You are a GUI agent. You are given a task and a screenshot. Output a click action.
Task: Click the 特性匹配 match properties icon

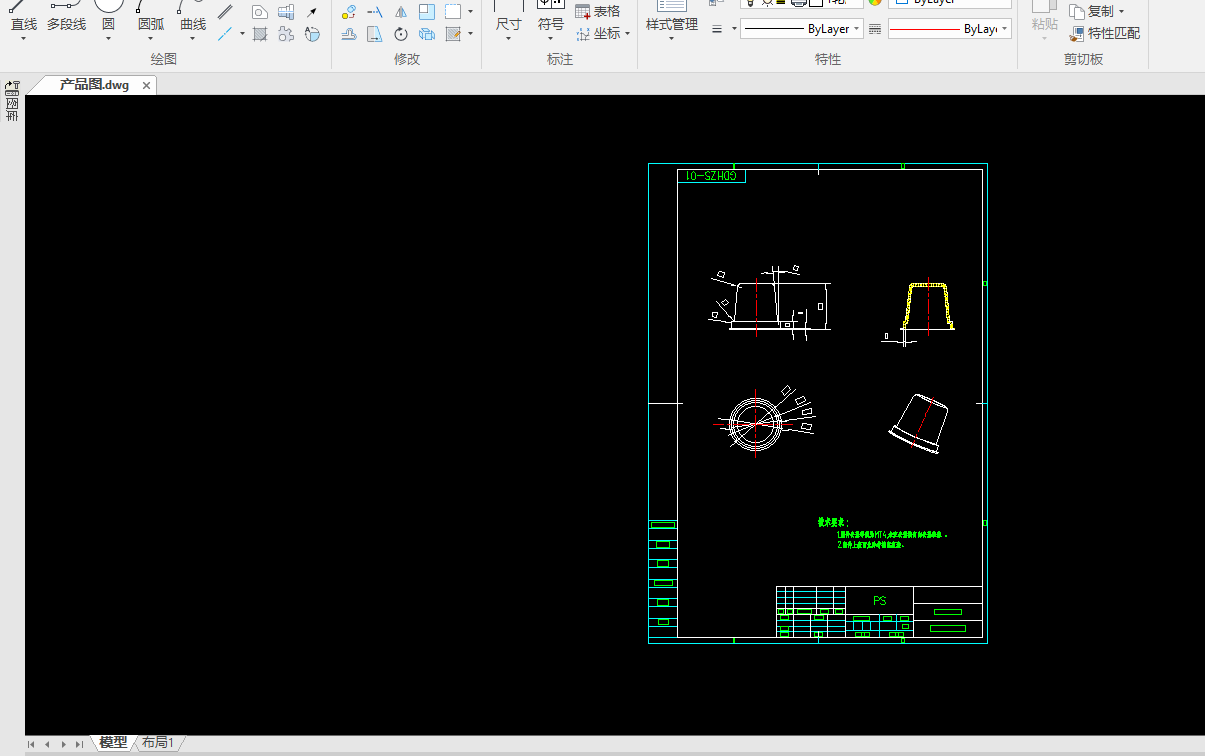pyautogui.click(x=1077, y=34)
